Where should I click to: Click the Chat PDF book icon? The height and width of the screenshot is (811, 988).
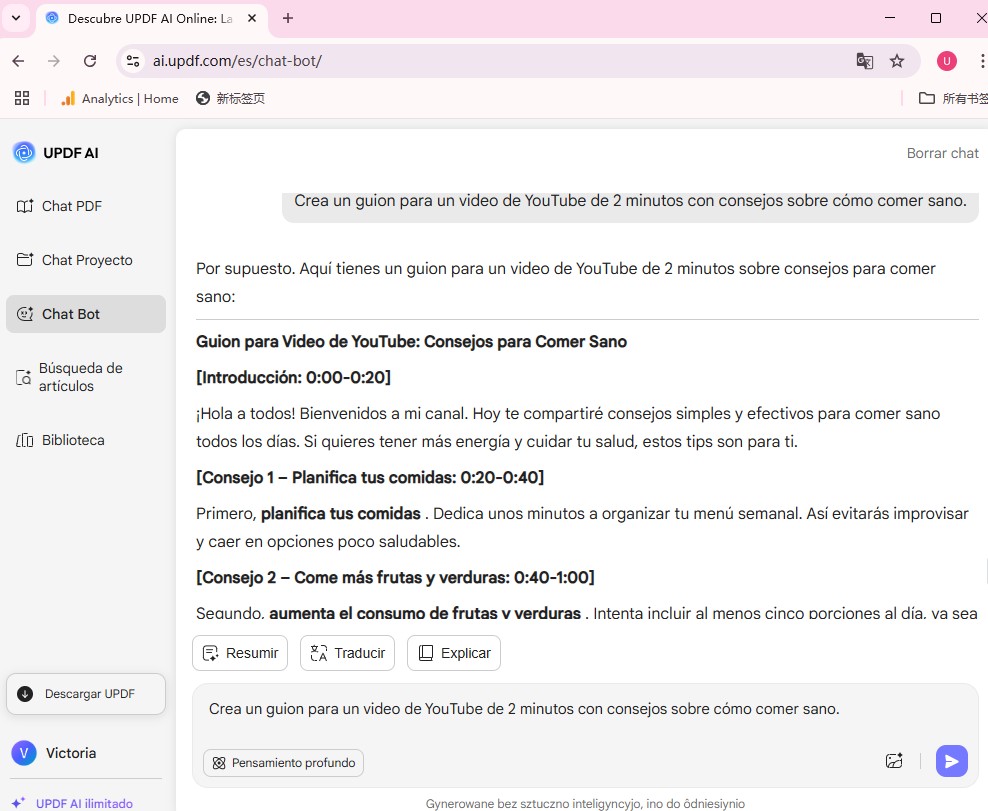[25, 206]
